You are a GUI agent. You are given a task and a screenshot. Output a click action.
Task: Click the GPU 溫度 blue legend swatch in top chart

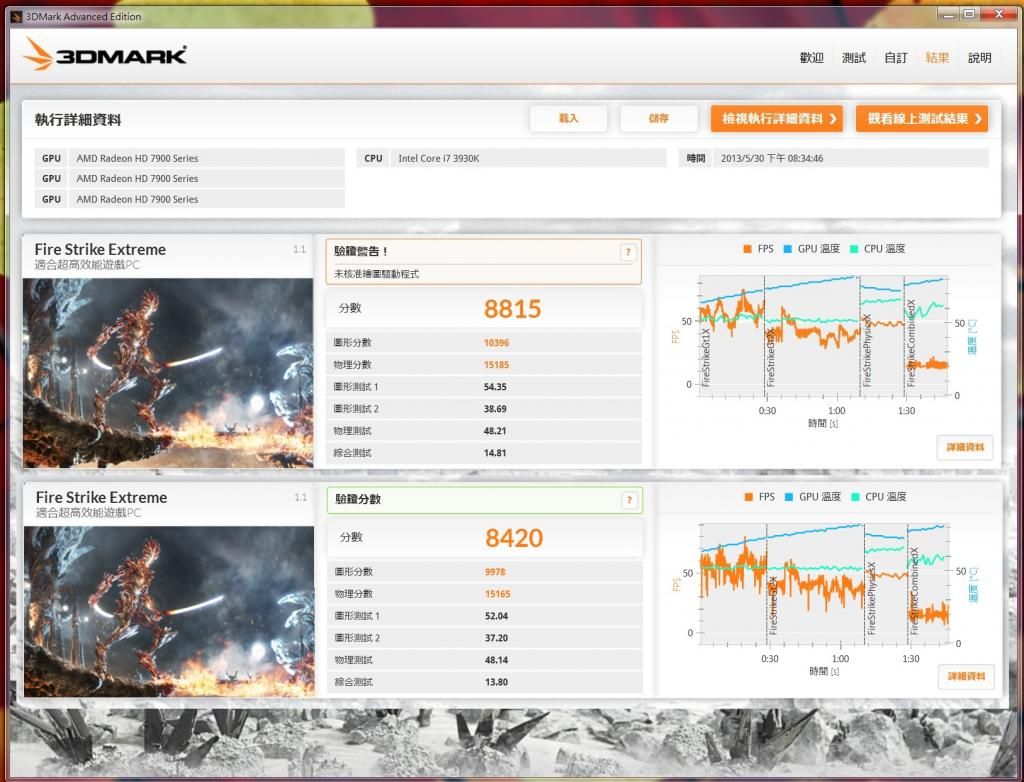click(x=787, y=249)
